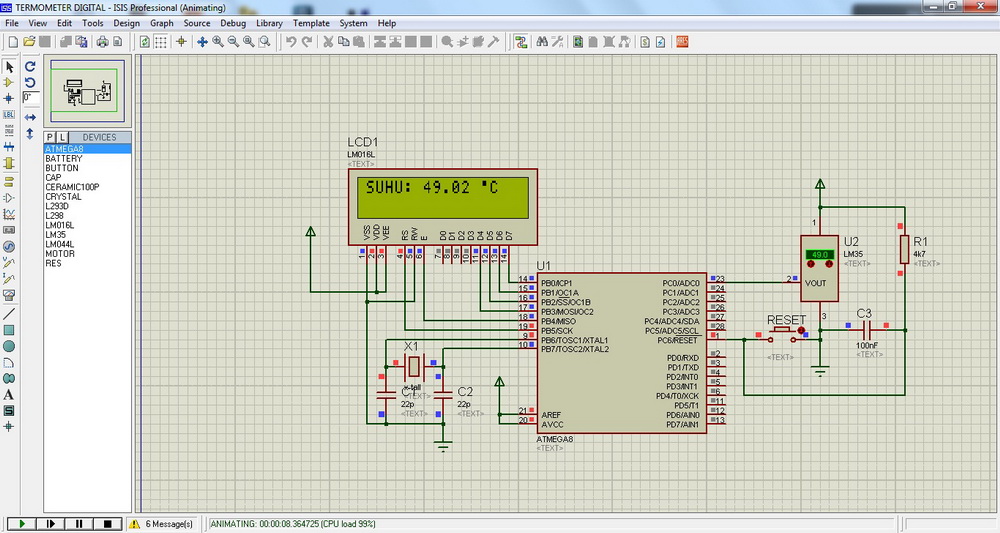The width and height of the screenshot is (1000, 533).
Task: Open the Debug menu
Action: click(x=232, y=23)
